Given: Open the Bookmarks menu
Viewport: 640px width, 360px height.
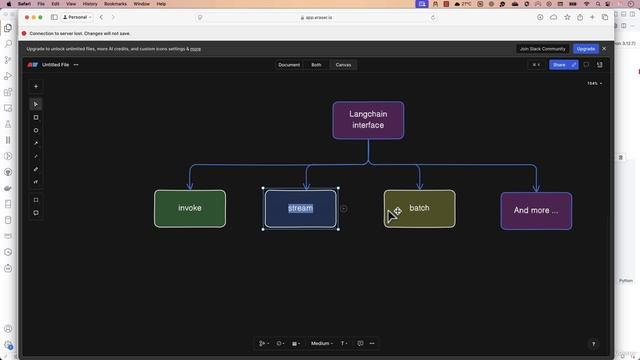Looking at the screenshot, I should coord(116,4).
